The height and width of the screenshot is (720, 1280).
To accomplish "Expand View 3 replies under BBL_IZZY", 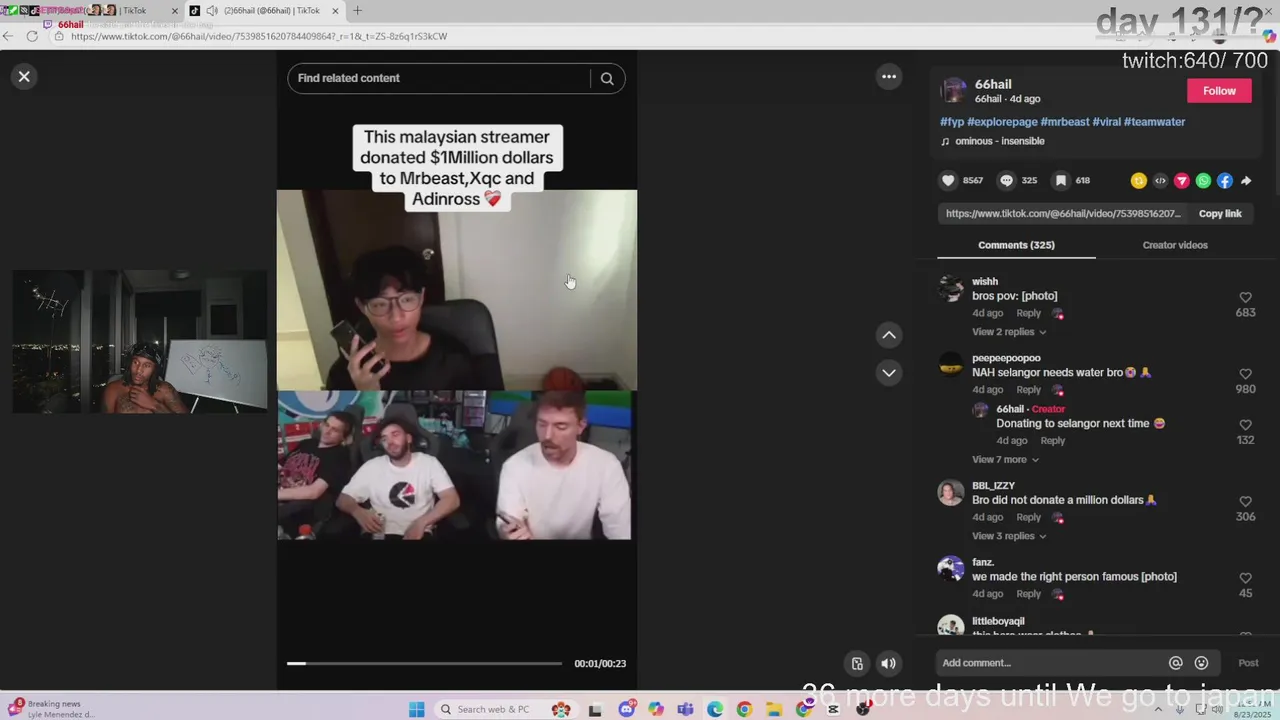I will click(1009, 536).
